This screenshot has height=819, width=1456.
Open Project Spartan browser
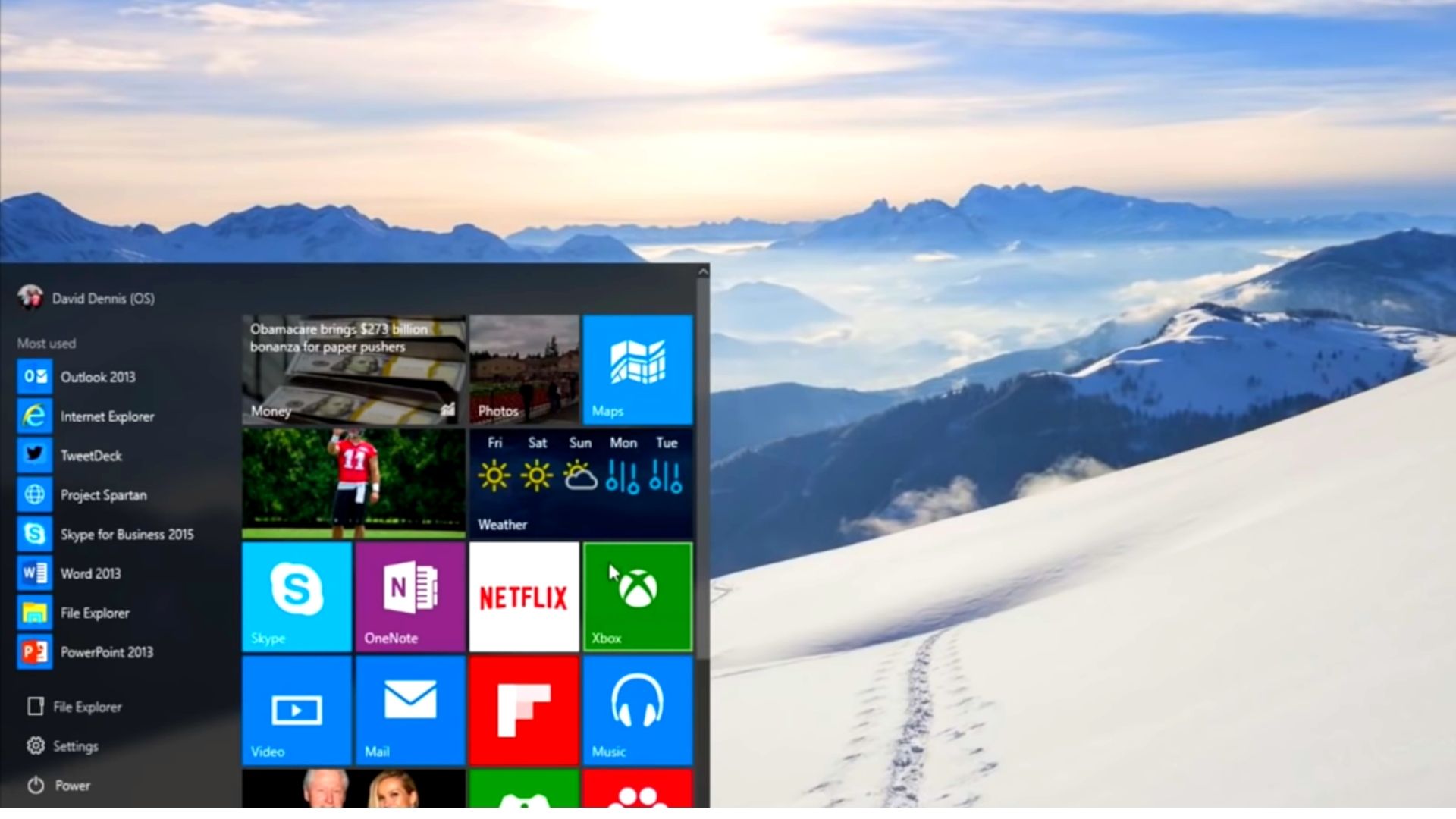102,494
